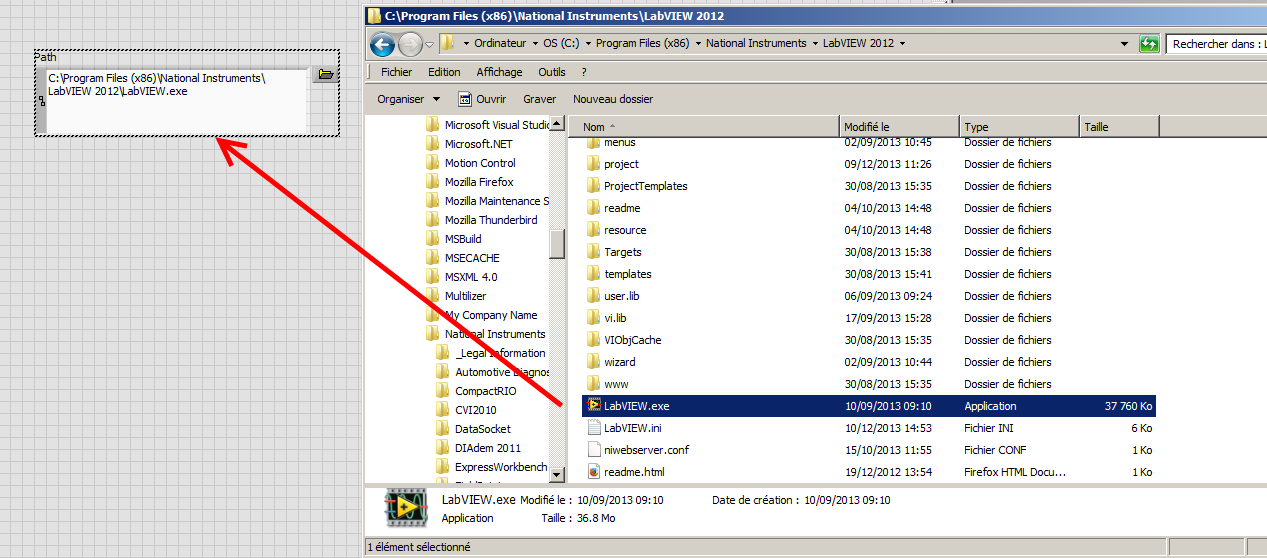This screenshot has width=1267, height=558.
Task: Select the user.lib folder icon
Action: click(x=593, y=296)
